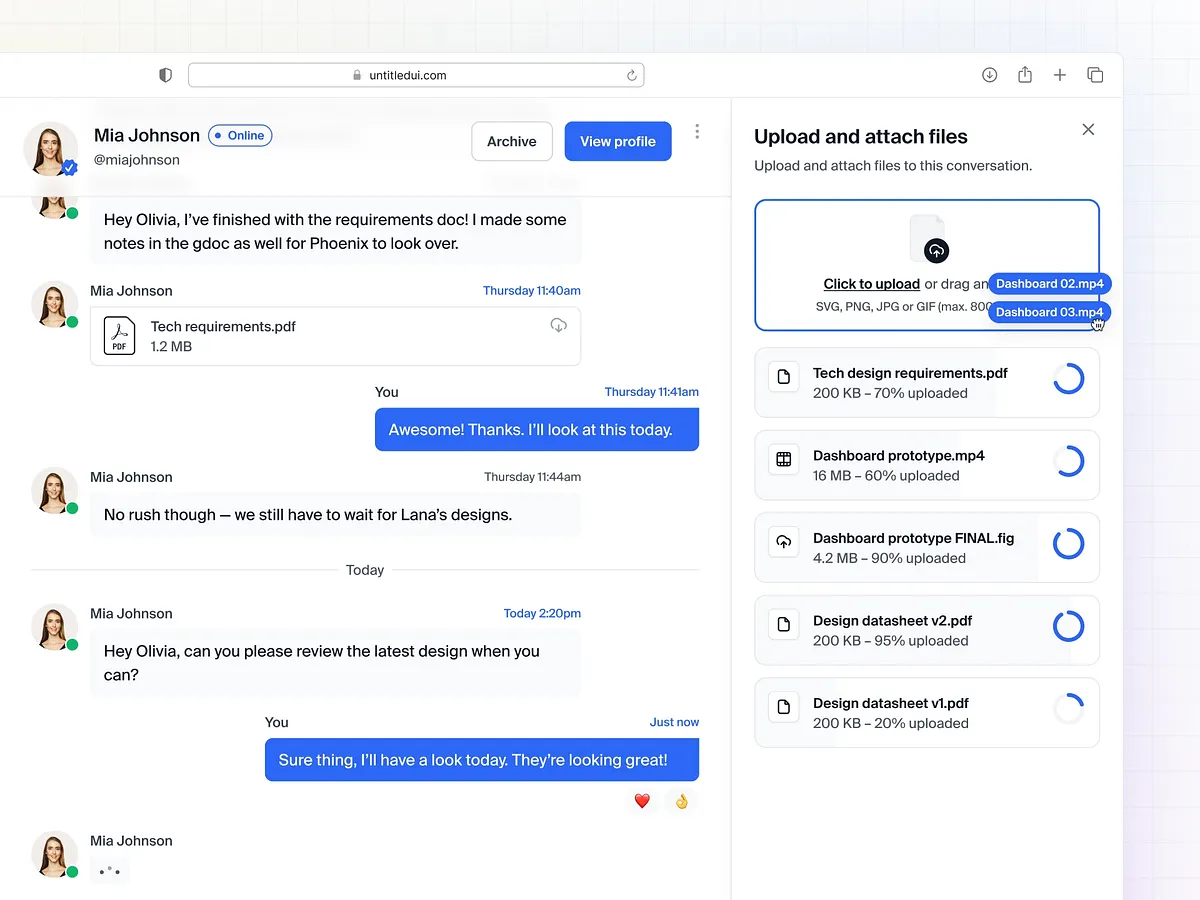This screenshot has width=1200, height=900.
Task: Click the View profile button
Action: click(618, 141)
